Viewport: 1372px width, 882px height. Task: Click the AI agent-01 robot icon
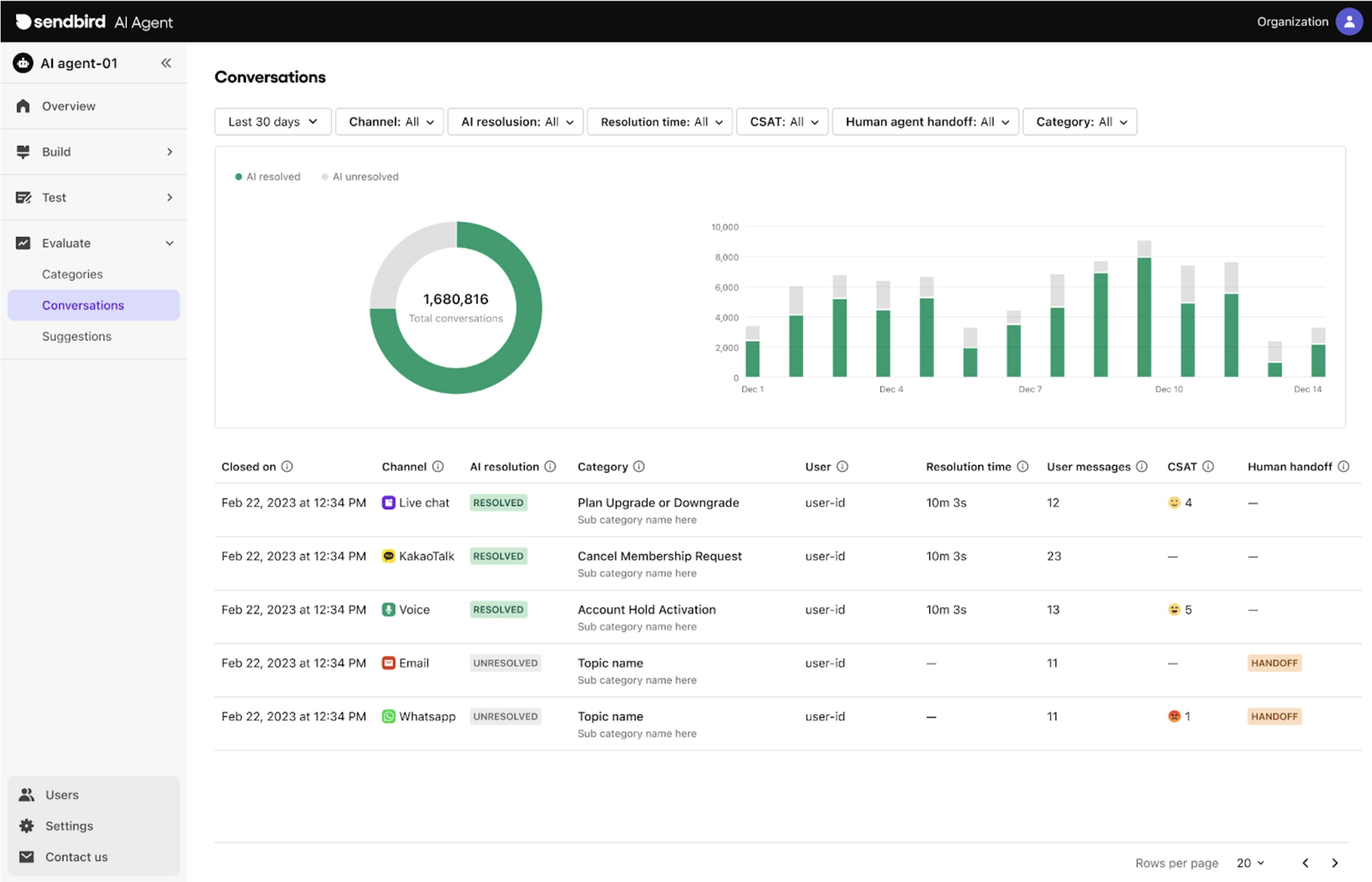(22, 63)
